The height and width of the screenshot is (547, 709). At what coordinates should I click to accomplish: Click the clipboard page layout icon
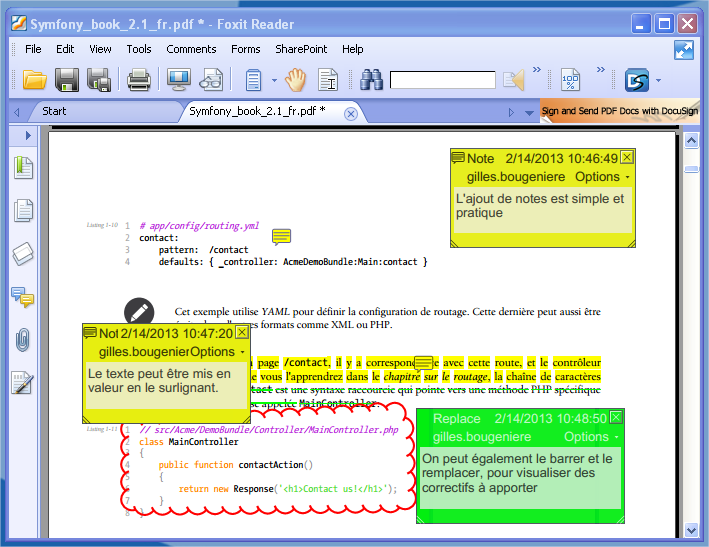click(x=254, y=80)
